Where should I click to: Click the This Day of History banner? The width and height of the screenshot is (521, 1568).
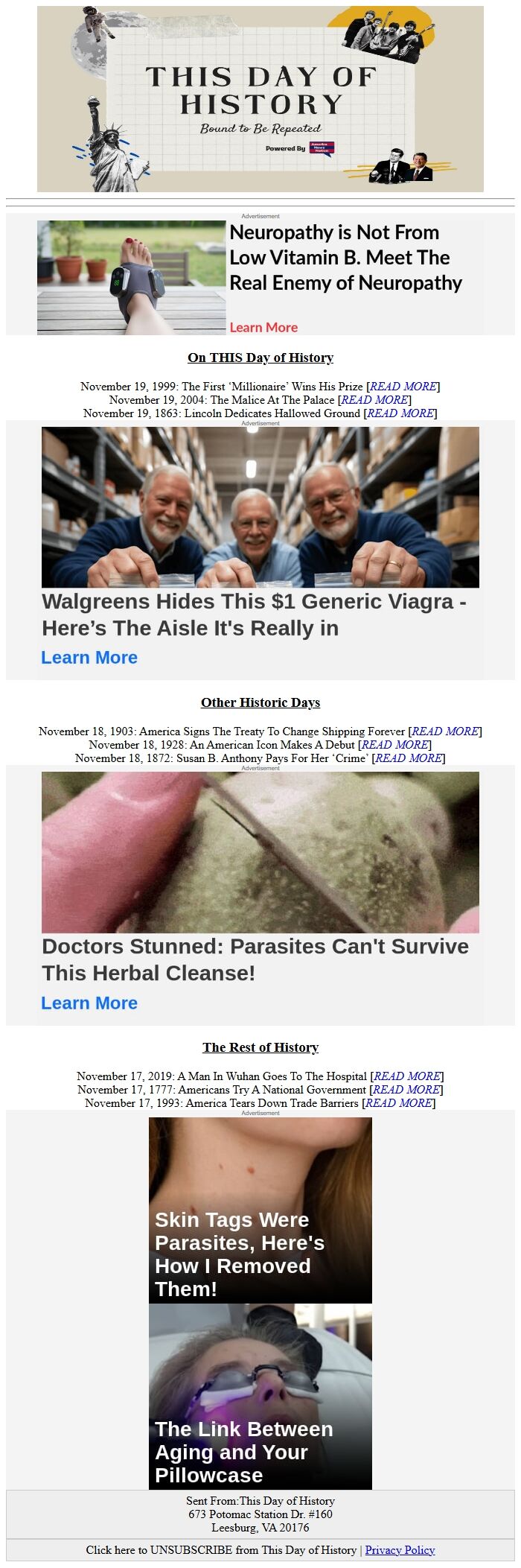(x=260, y=99)
